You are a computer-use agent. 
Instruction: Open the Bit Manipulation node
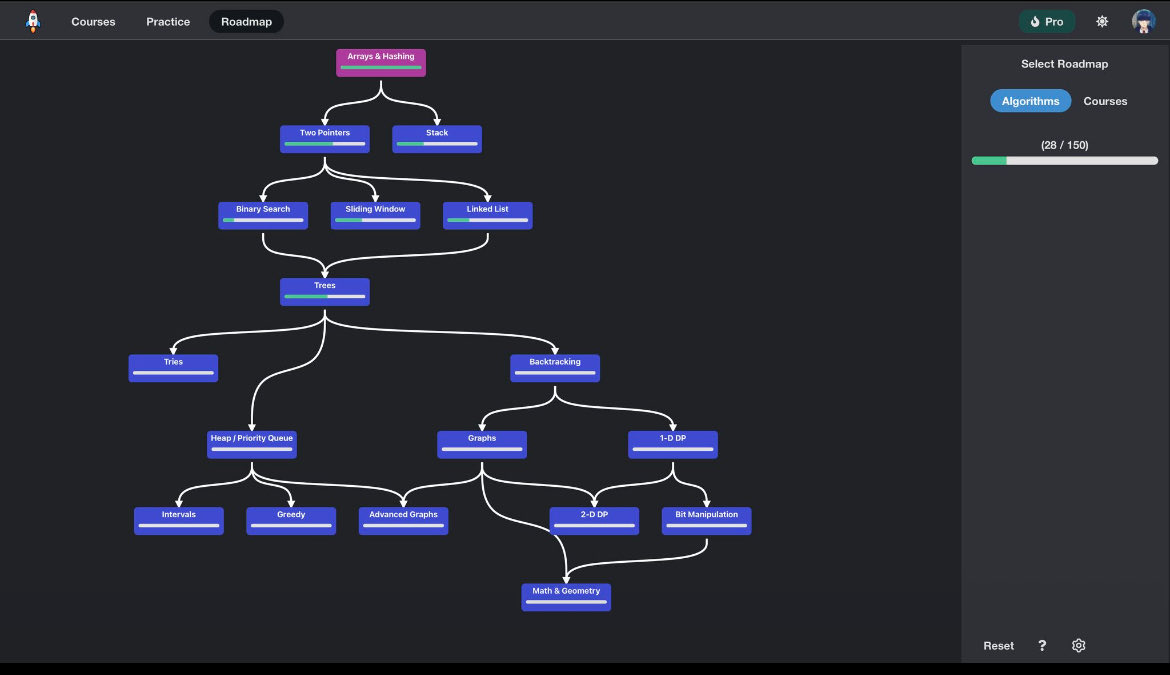tap(707, 521)
